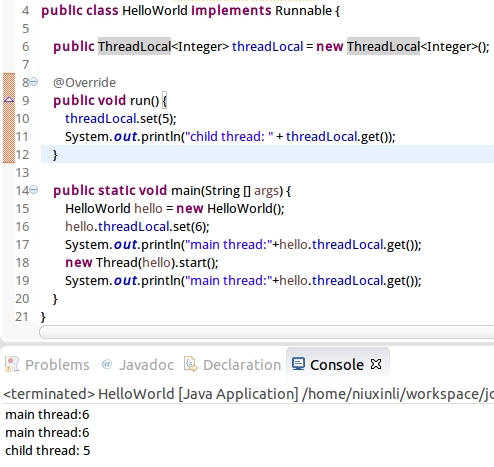Click new Thread(hello).start() statement
The image size is (494, 467).
click(142, 263)
